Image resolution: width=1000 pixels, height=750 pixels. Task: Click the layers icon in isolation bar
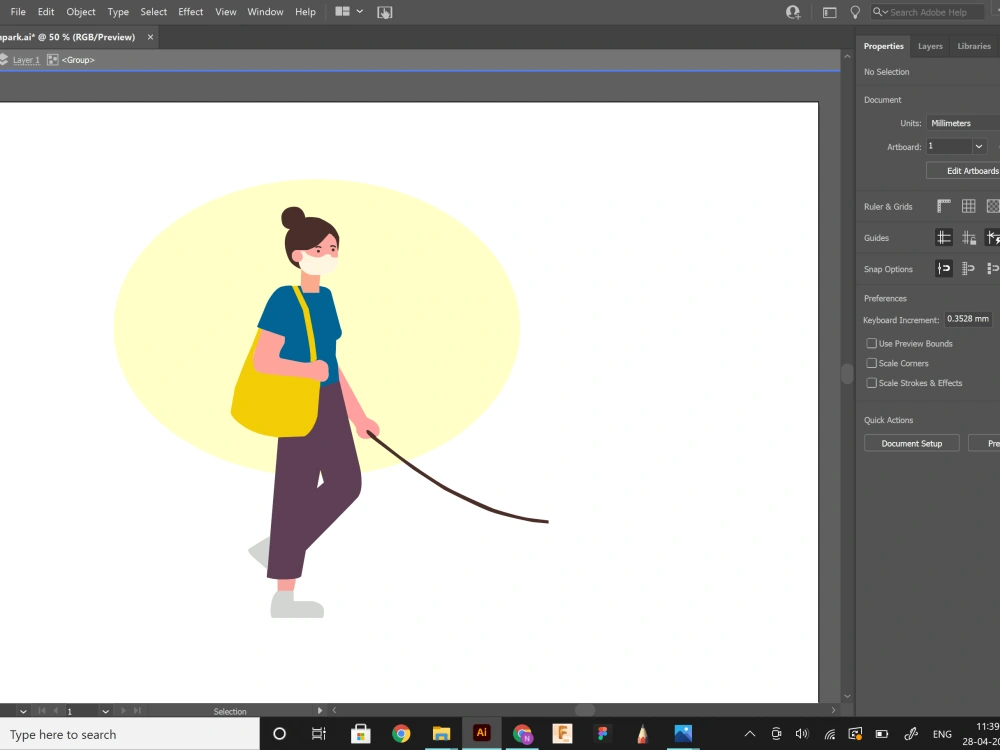4,59
